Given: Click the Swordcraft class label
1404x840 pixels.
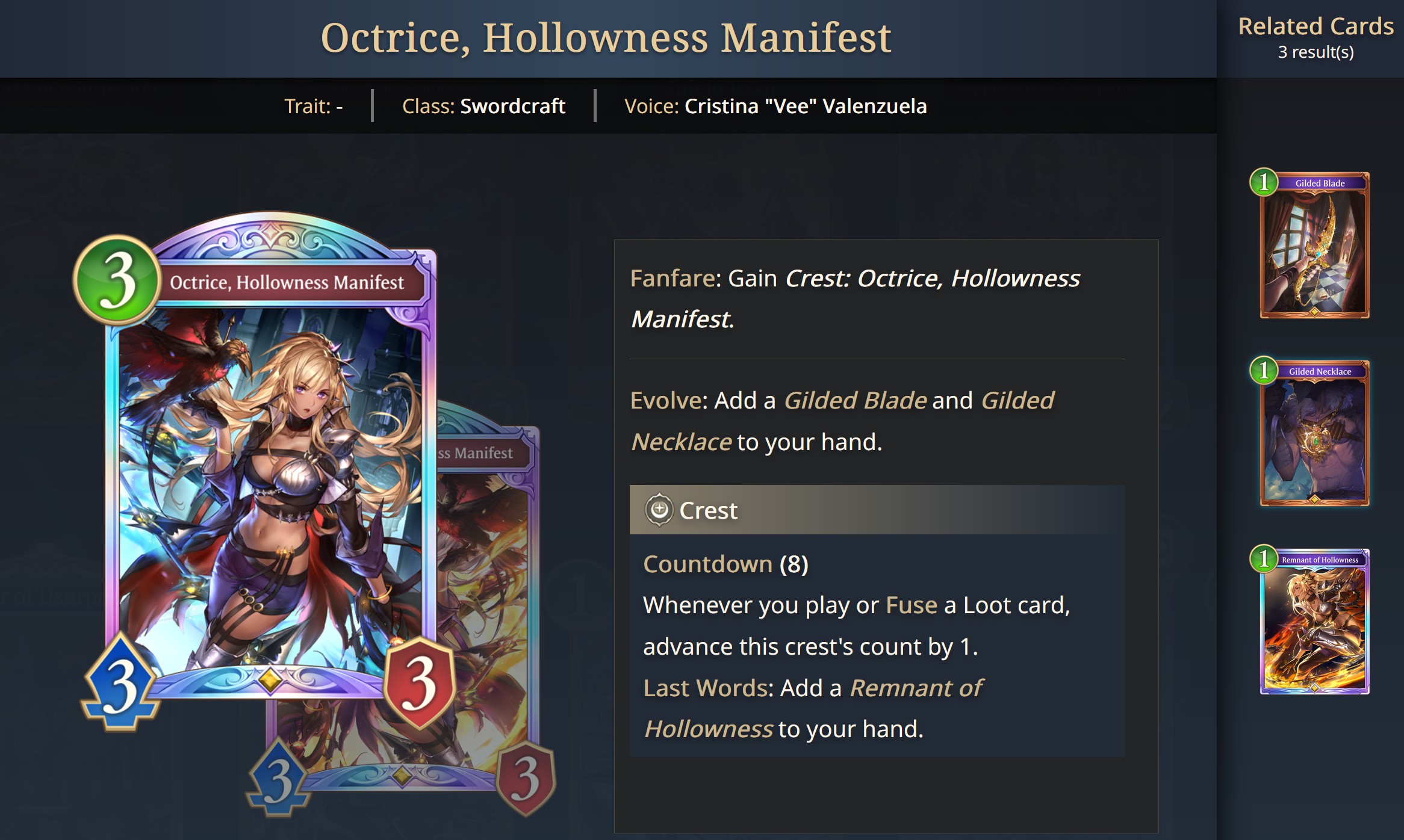Looking at the screenshot, I should (512, 106).
